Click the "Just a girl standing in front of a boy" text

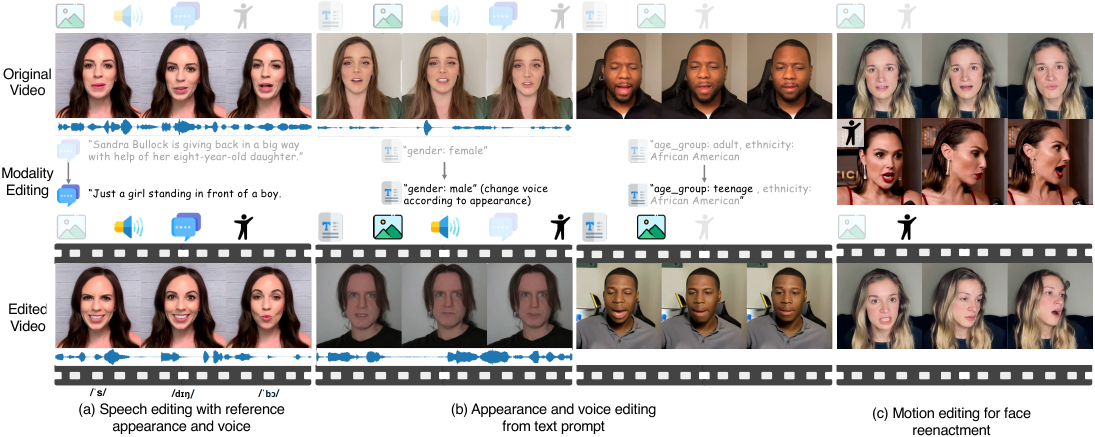(x=184, y=193)
